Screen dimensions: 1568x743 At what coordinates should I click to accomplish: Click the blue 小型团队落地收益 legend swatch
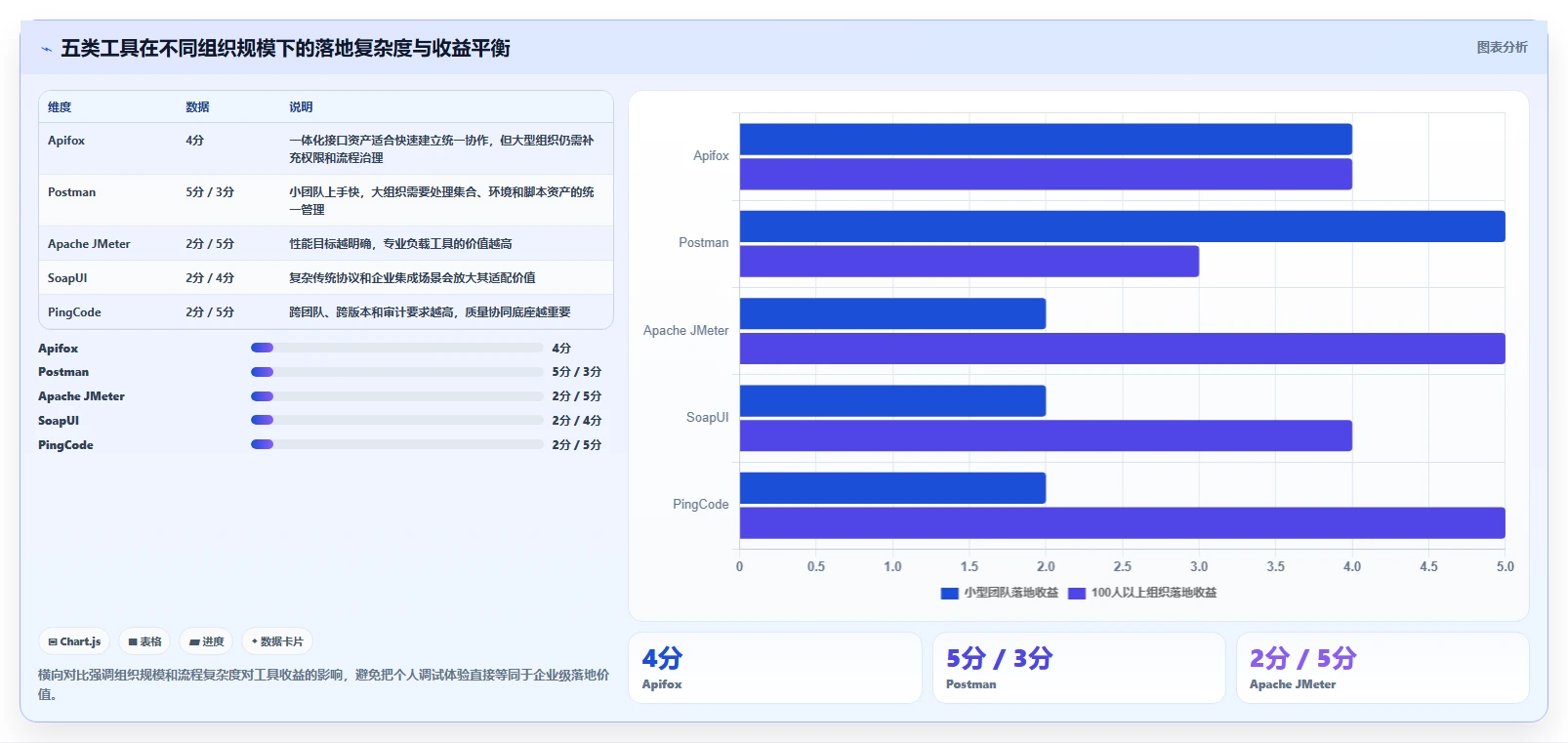click(949, 593)
